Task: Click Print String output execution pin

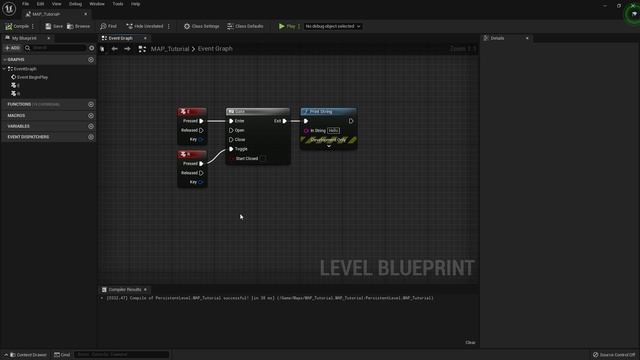Action: coord(351,121)
